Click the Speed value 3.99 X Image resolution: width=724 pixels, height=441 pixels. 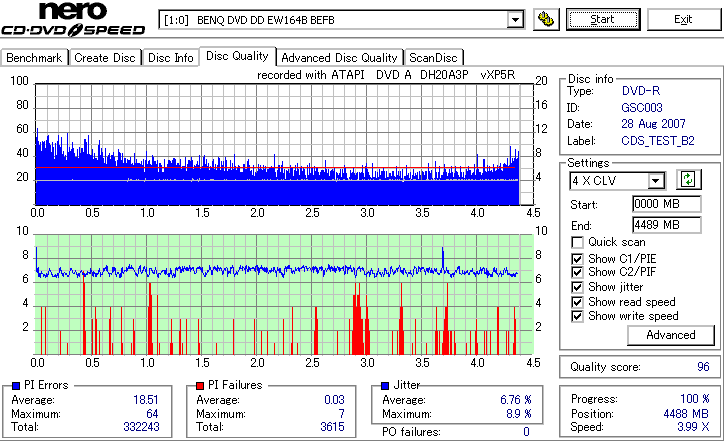coord(693,427)
